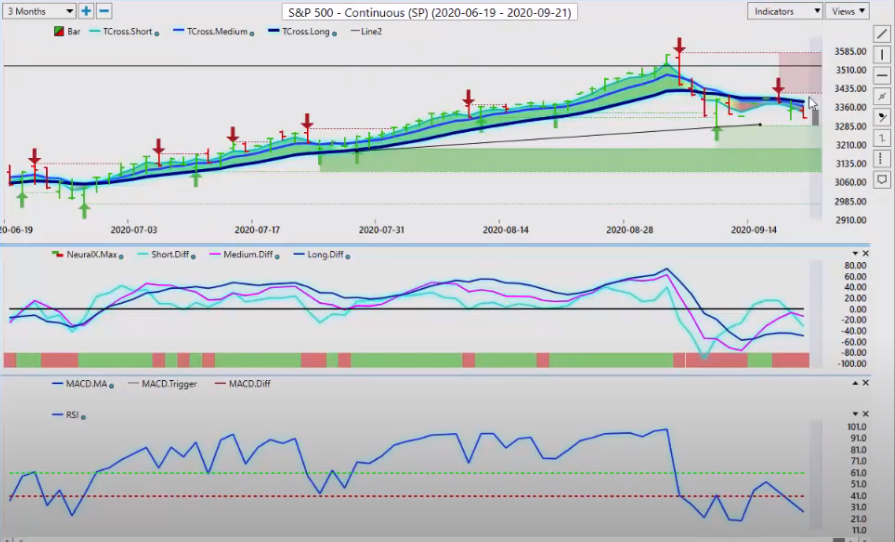Click the NeuralX.Max settings dot

[x=121, y=257]
